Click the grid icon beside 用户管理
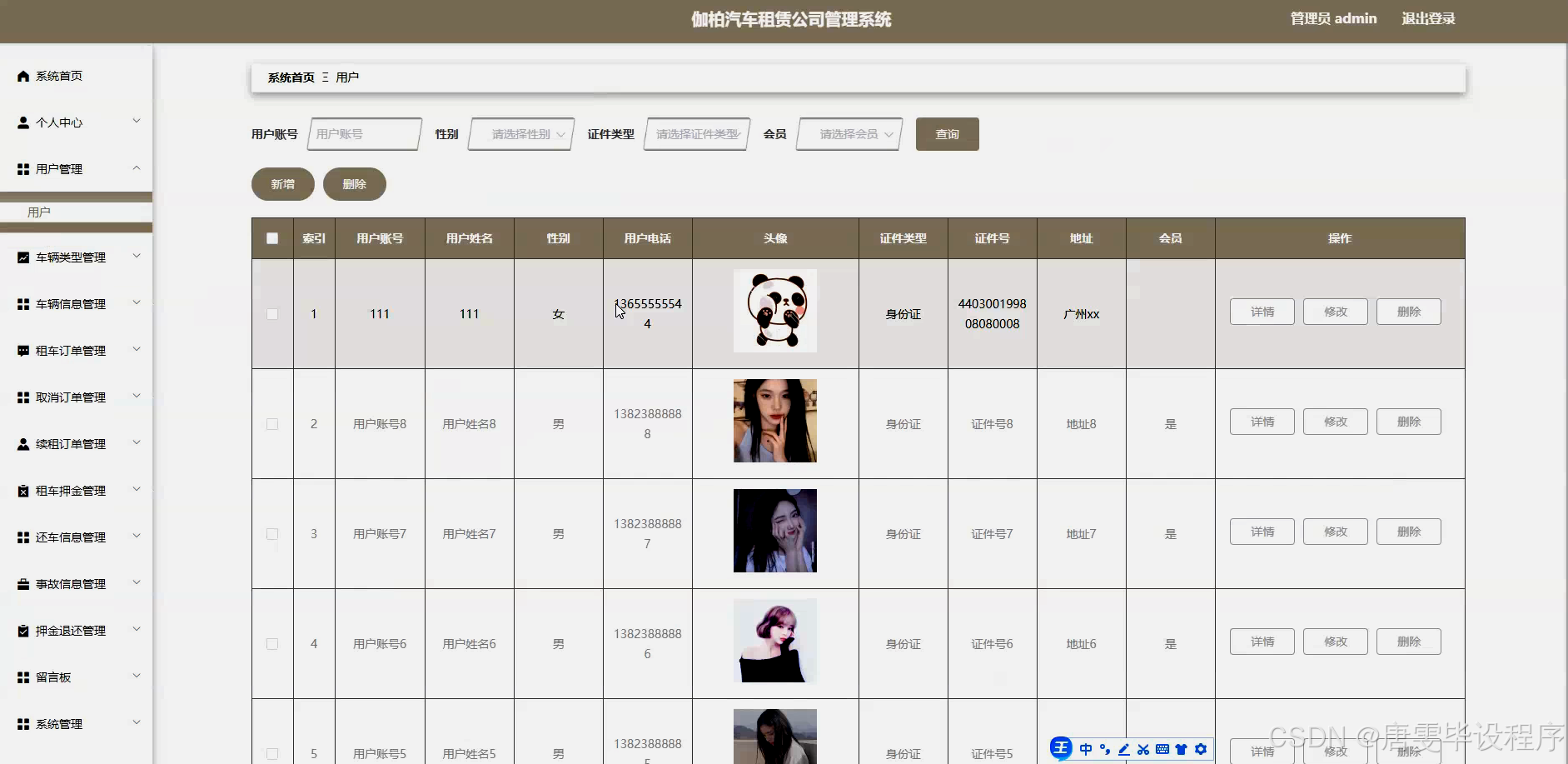The width and height of the screenshot is (1568, 764). pyautogui.click(x=23, y=169)
